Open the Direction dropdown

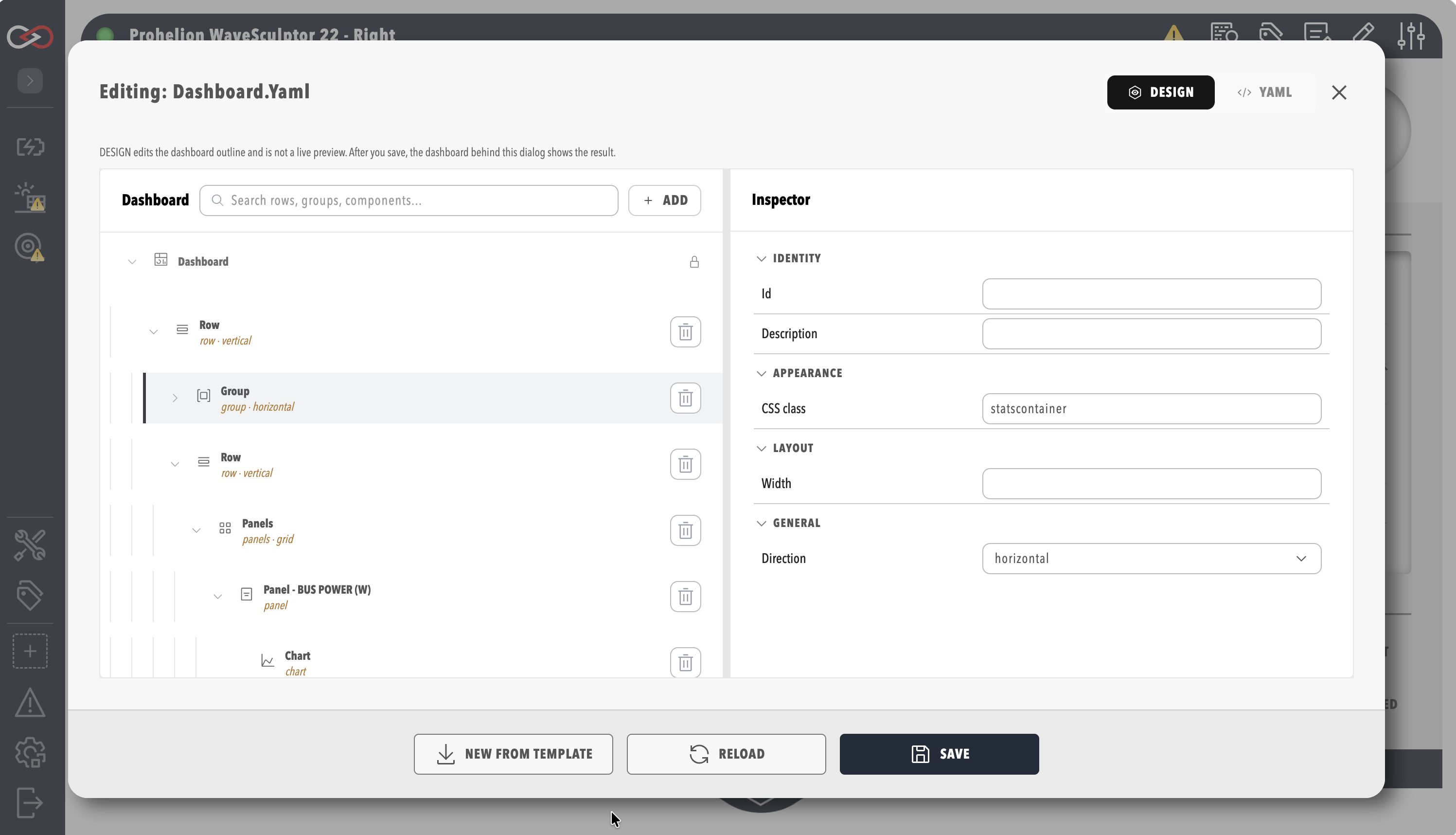pyautogui.click(x=1151, y=559)
